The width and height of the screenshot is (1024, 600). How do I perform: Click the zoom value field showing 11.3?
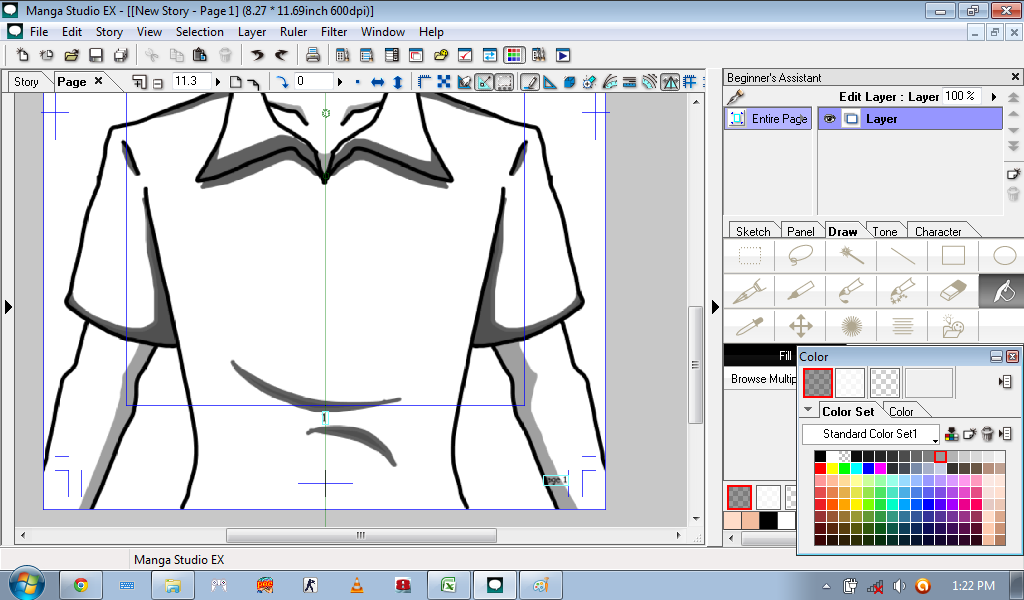pos(192,82)
